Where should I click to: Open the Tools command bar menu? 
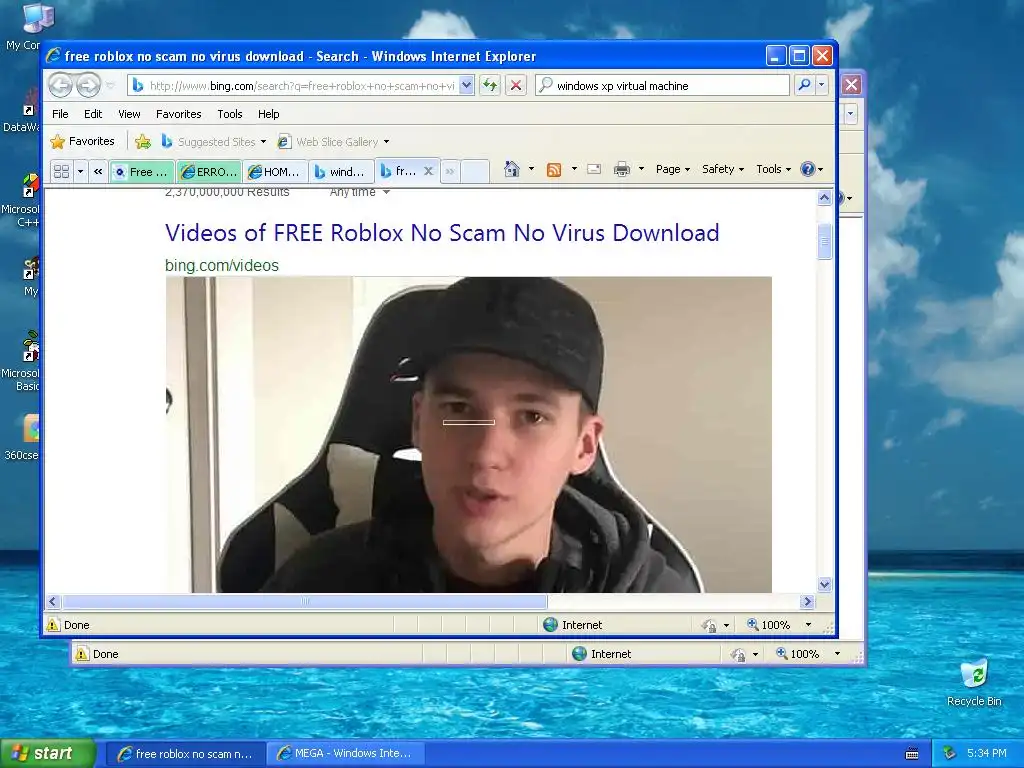[774, 169]
